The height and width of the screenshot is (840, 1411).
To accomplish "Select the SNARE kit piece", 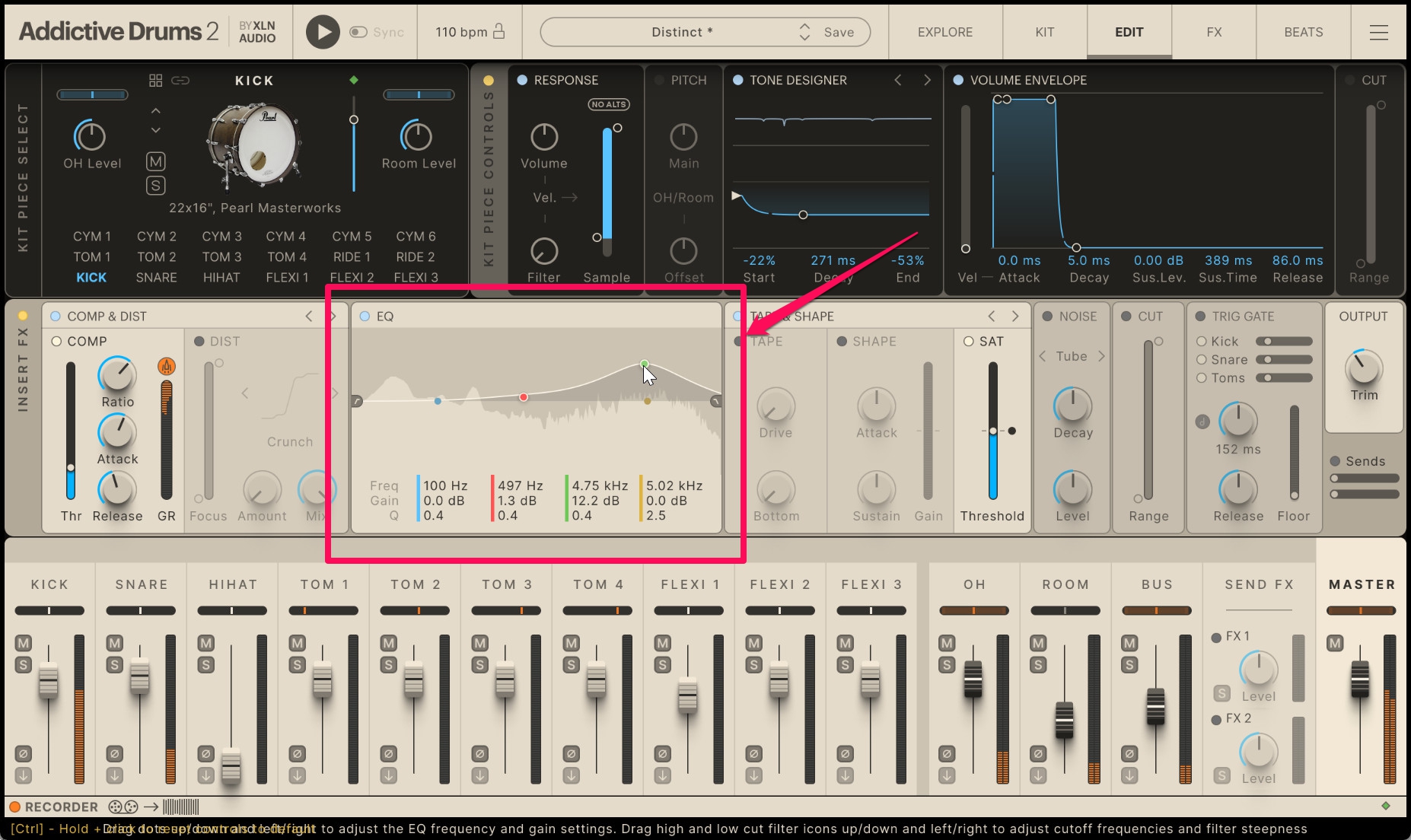I will pos(157,278).
